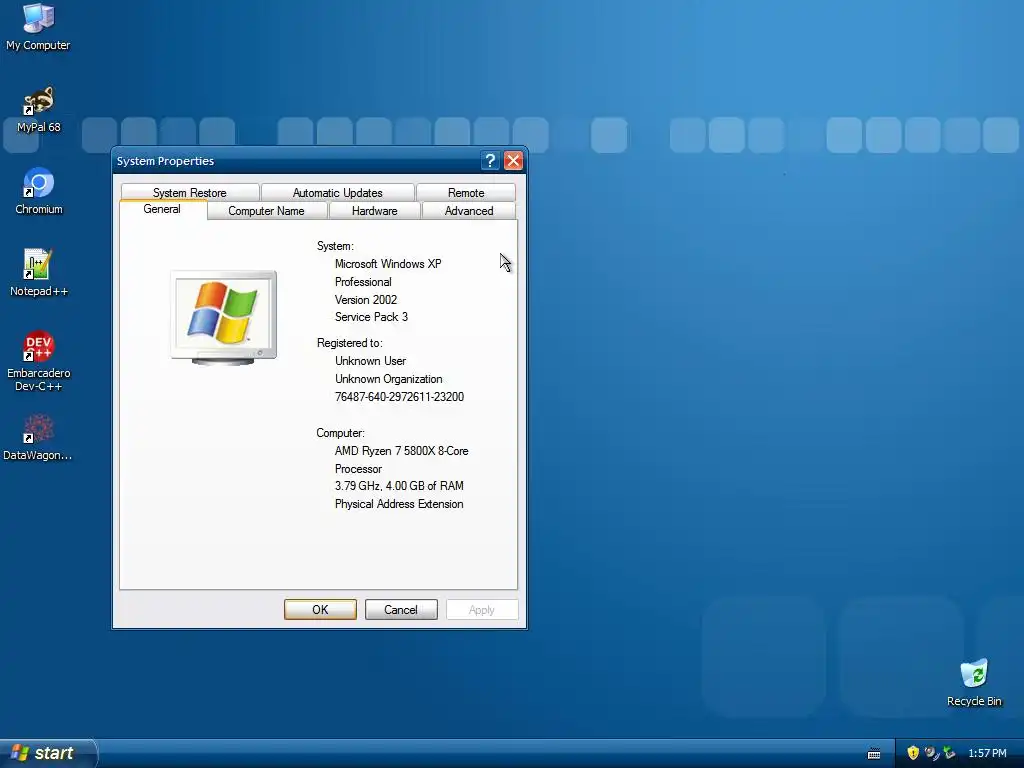Click the Windows XP monitor logo image
This screenshot has height=768, width=1024.
[x=223, y=318]
